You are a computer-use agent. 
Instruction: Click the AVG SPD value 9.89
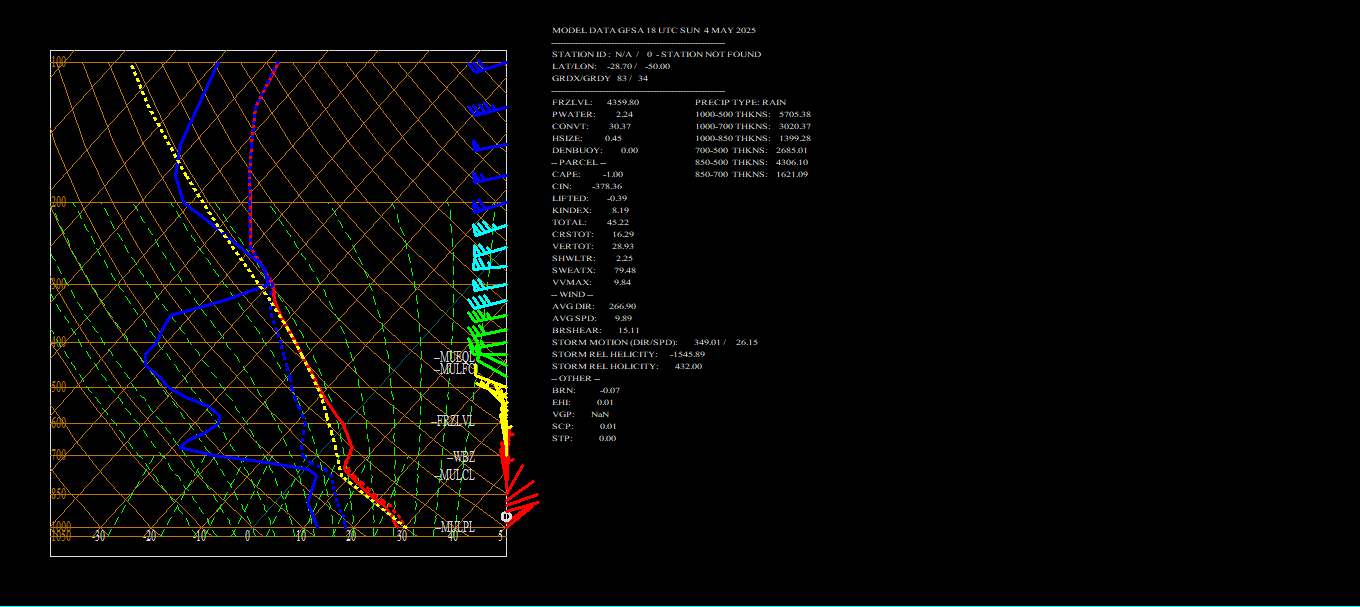click(x=623, y=318)
